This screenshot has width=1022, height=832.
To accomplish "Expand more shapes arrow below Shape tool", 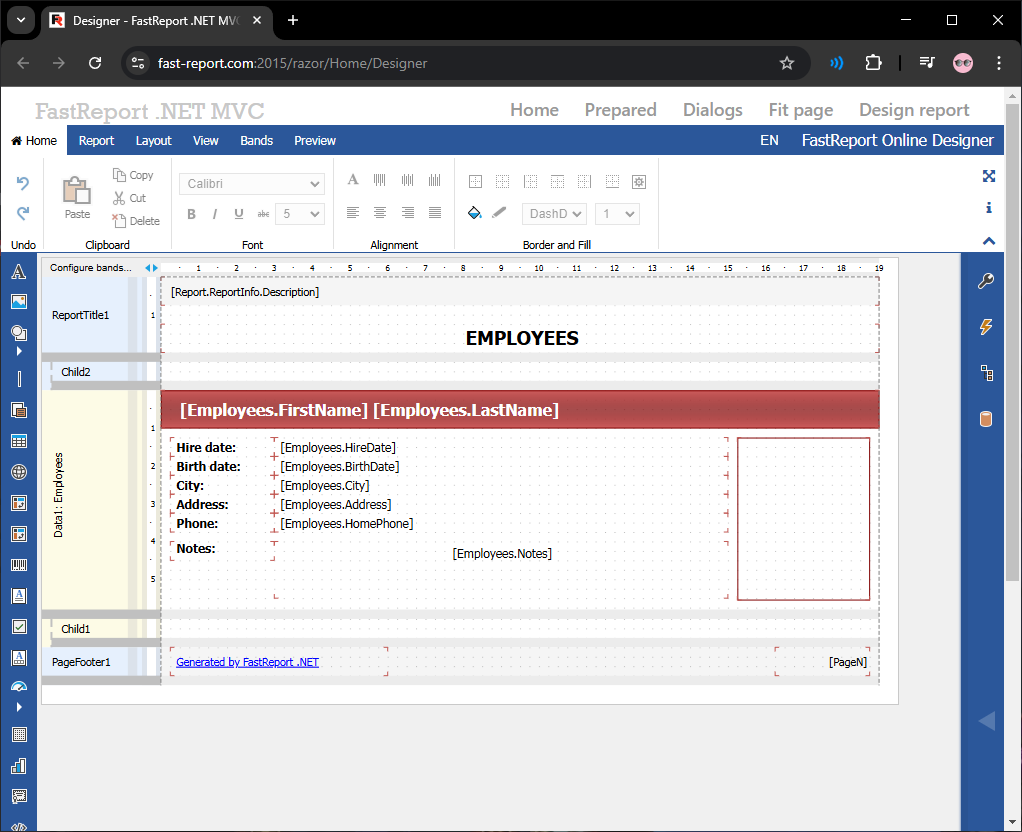I will tap(19, 351).
